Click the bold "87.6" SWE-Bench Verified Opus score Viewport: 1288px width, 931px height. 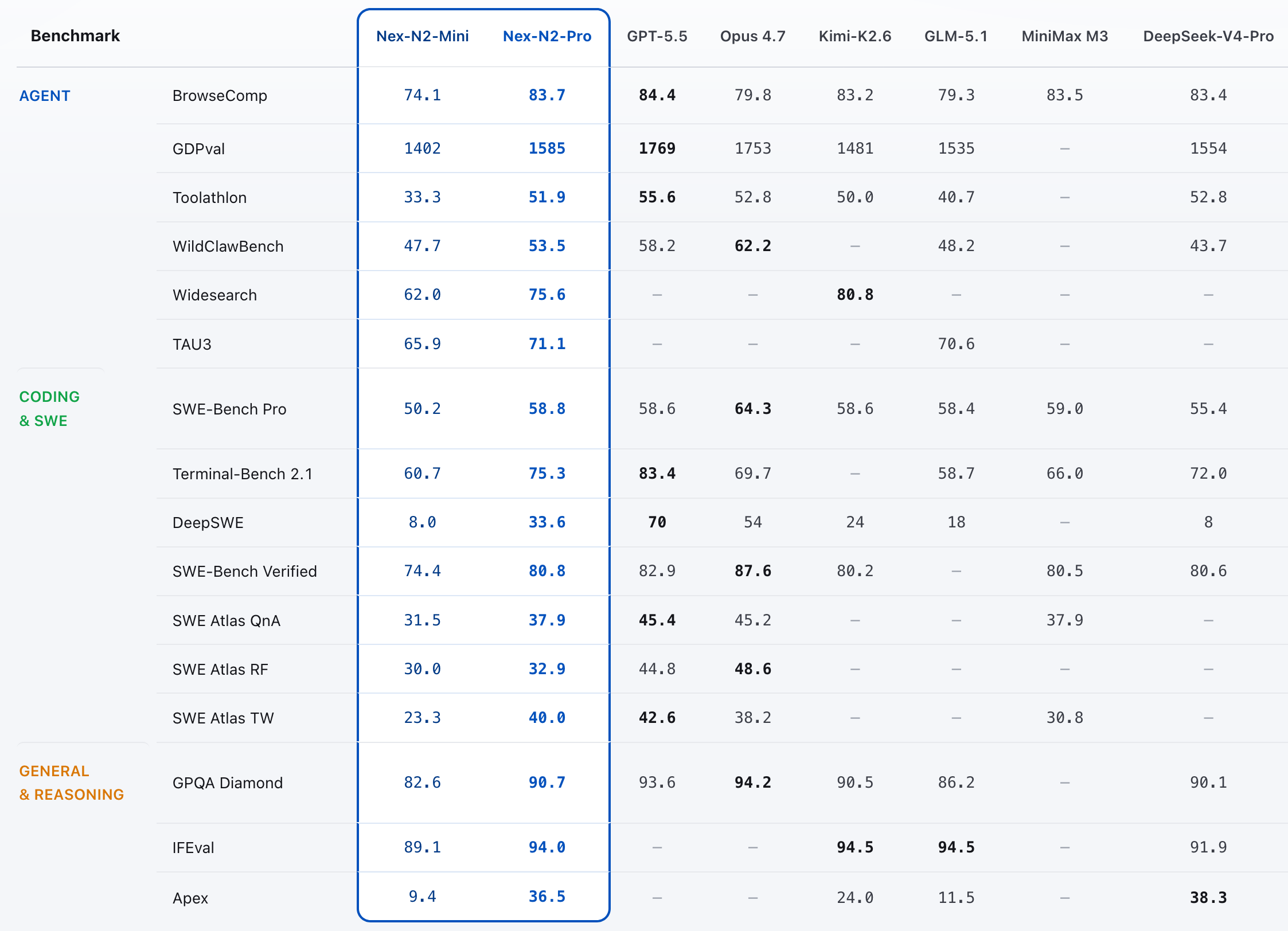point(753,571)
